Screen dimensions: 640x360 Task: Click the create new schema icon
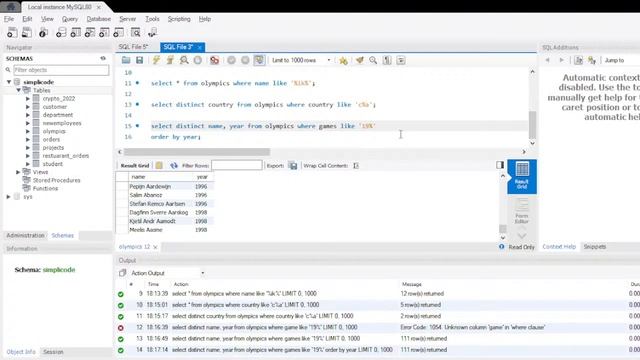tap(61, 33)
